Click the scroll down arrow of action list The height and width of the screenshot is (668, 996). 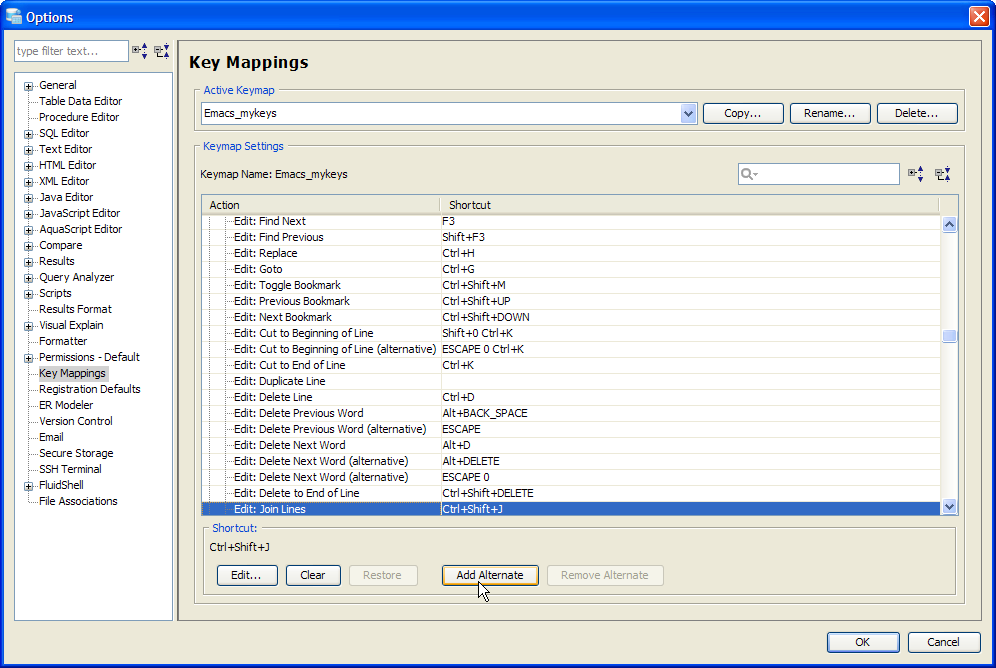click(950, 506)
